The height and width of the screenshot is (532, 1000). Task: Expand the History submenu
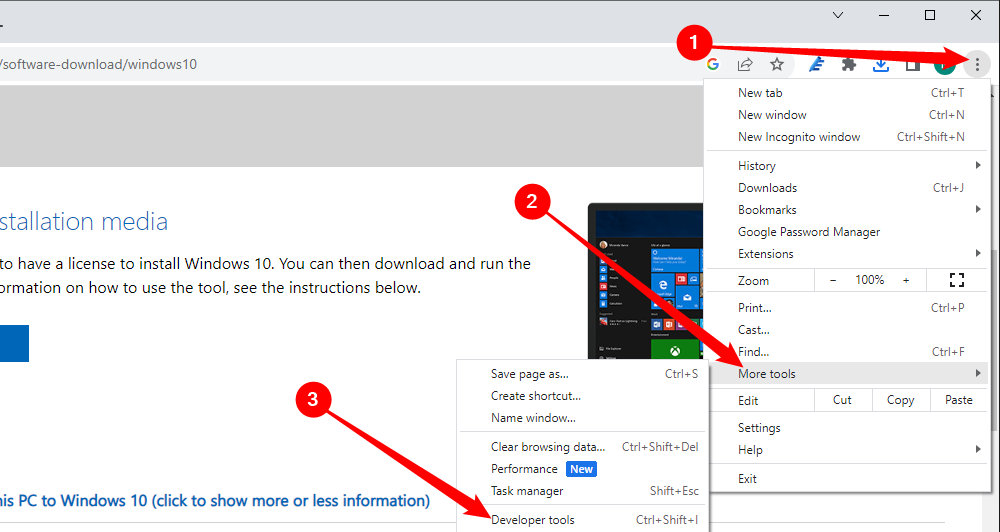[x=850, y=166]
